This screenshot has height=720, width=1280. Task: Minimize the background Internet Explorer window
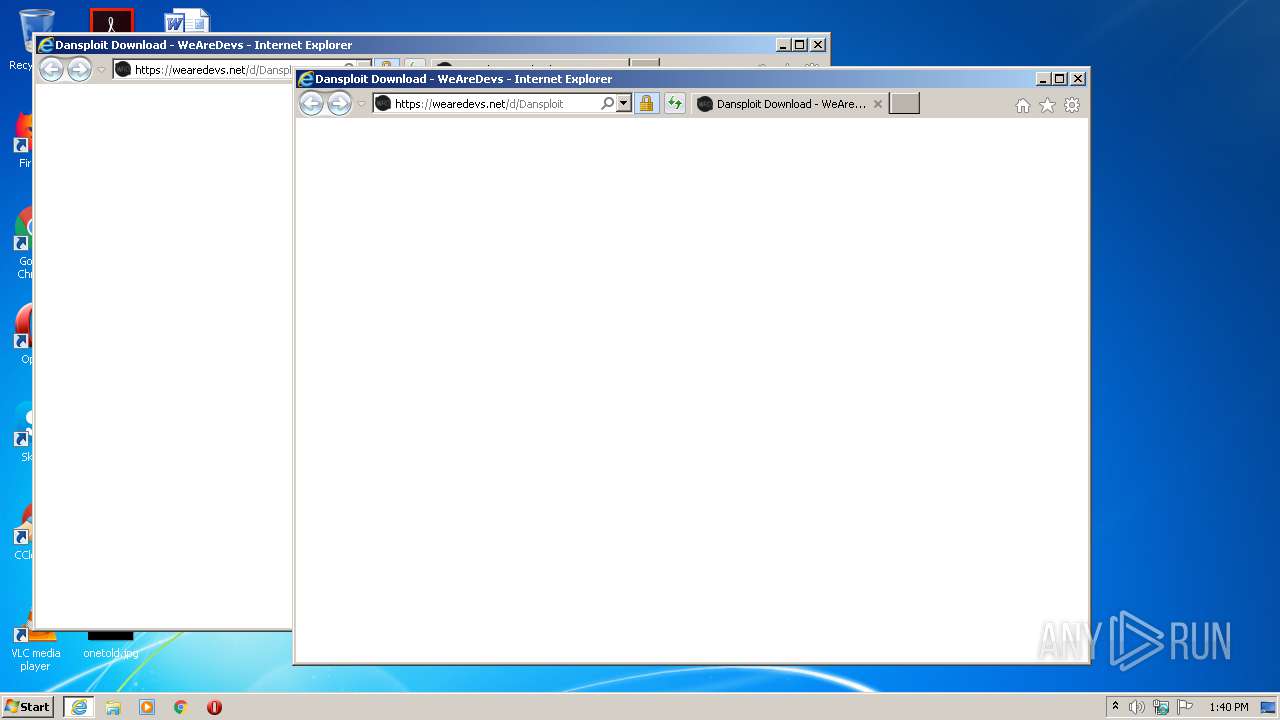[783, 45]
